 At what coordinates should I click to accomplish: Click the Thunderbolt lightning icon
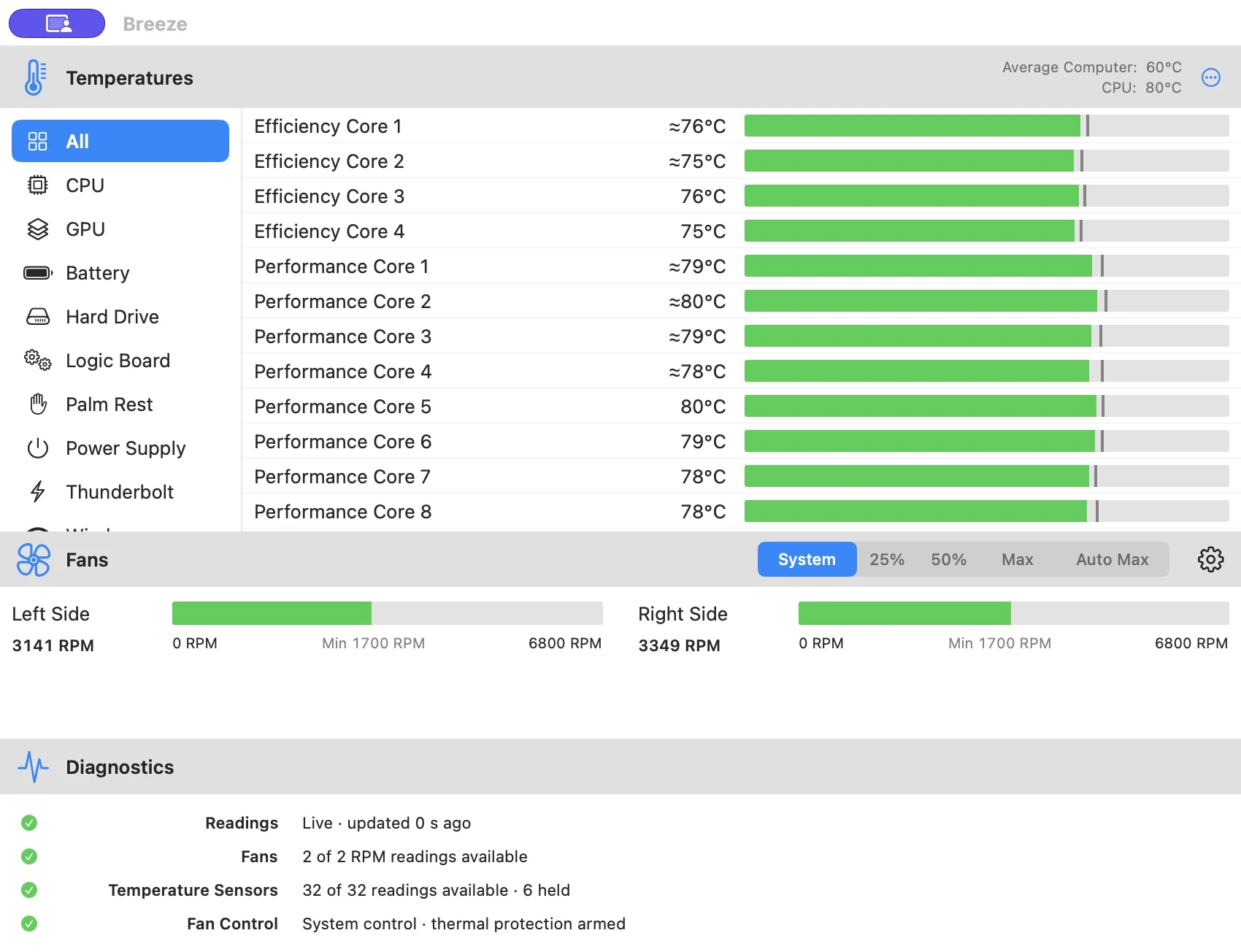[x=37, y=492]
